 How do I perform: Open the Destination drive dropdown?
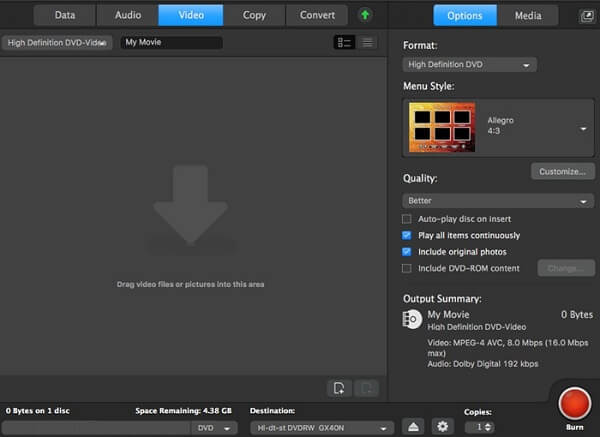[x=320, y=427]
